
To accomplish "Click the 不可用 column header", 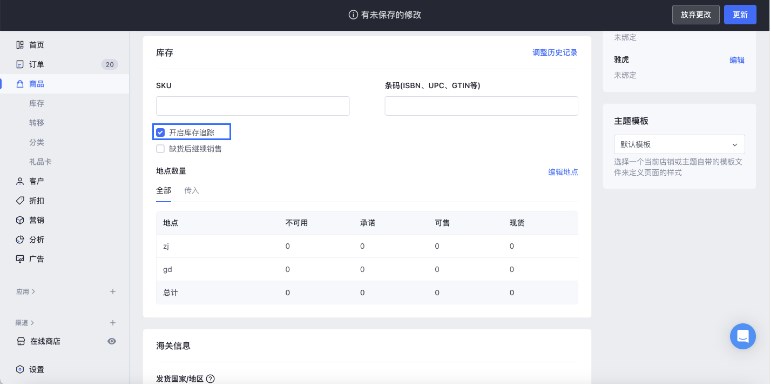I will tap(297, 223).
